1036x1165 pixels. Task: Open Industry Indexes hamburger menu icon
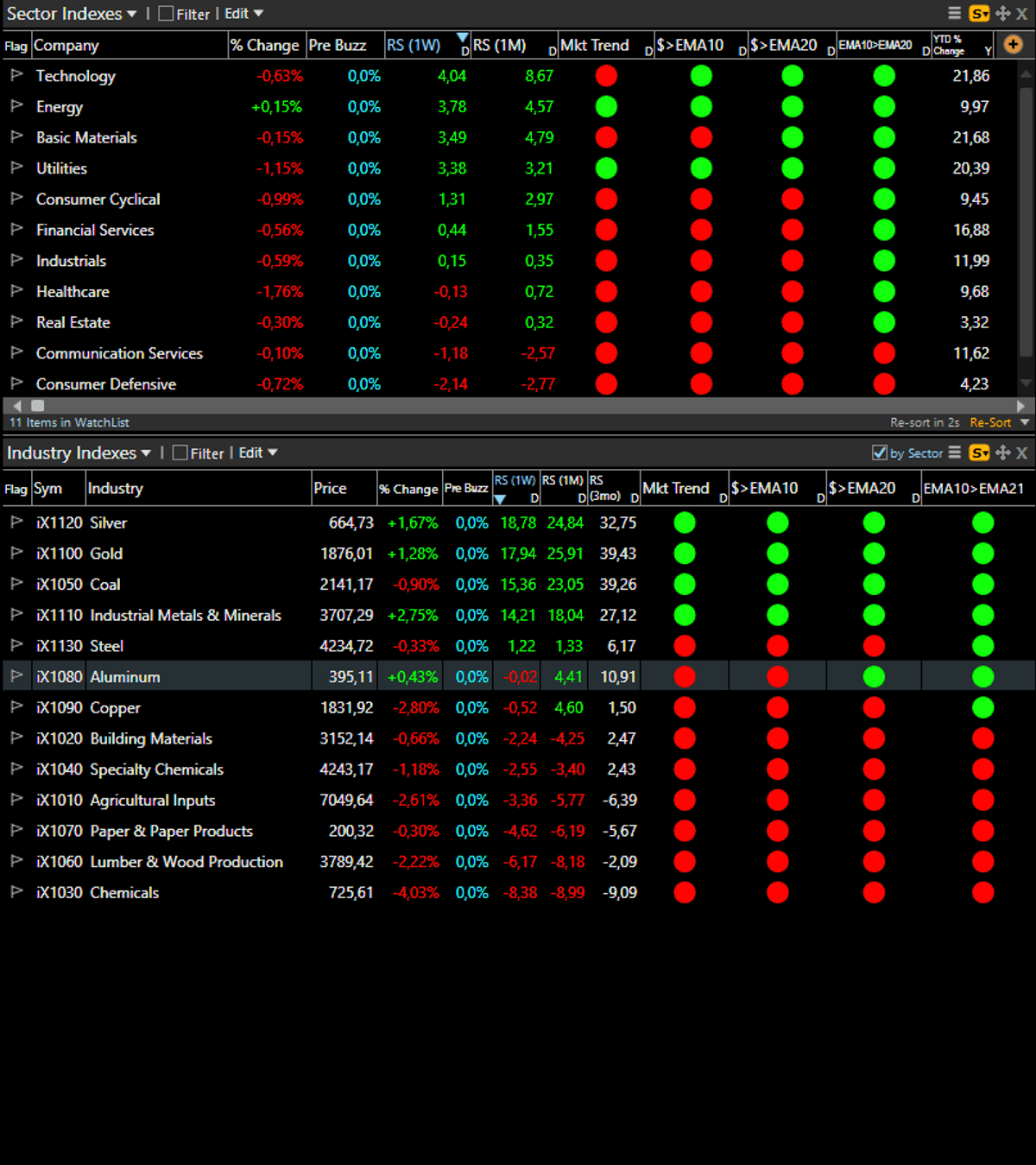pos(954,453)
